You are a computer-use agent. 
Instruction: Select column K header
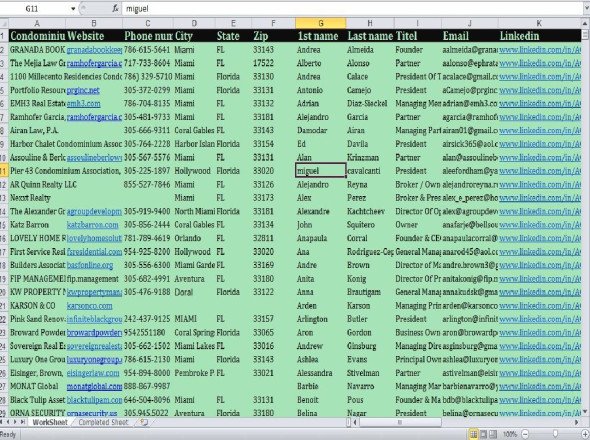(x=539, y=23)
